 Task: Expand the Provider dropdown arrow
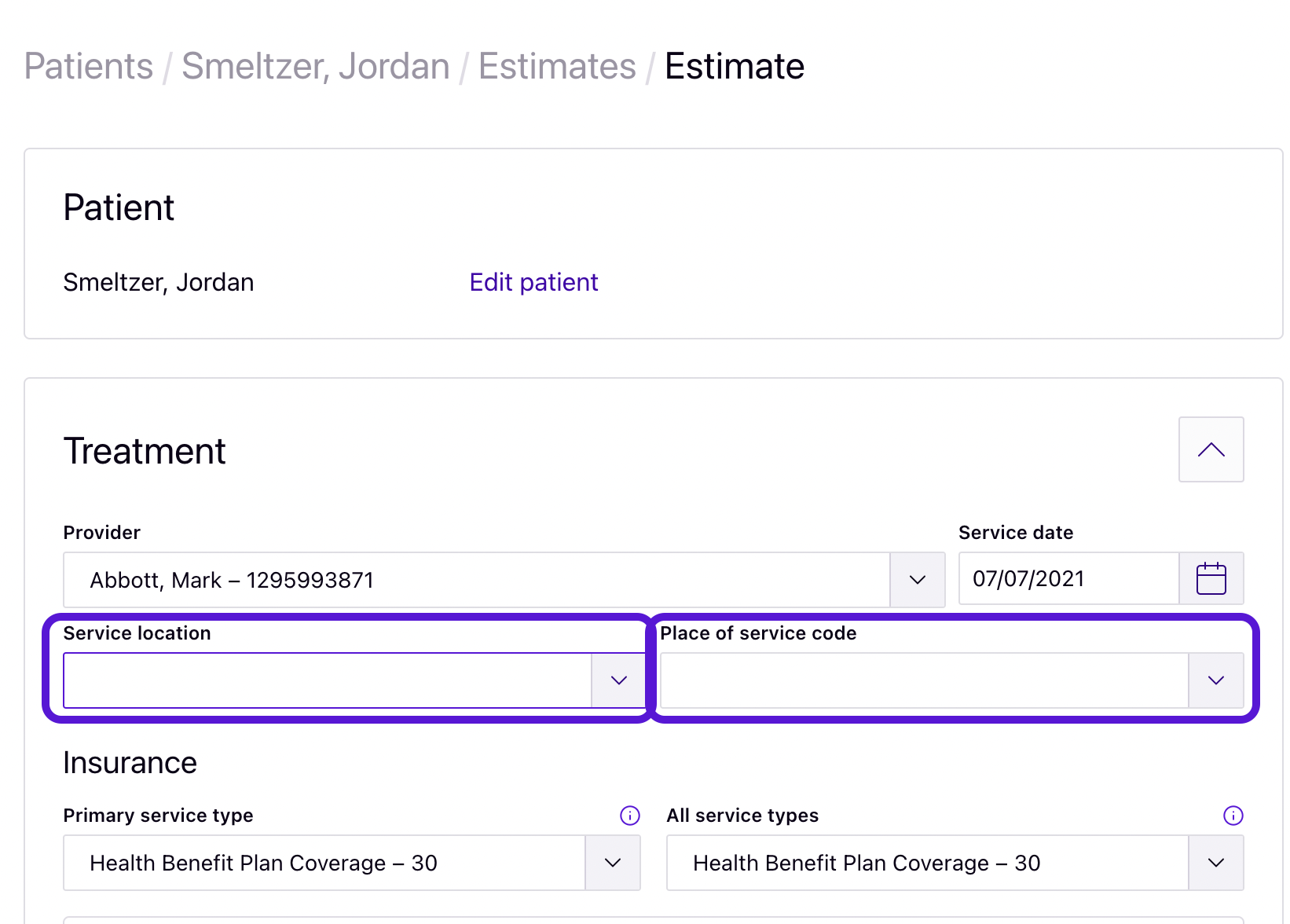pos(917,580)
